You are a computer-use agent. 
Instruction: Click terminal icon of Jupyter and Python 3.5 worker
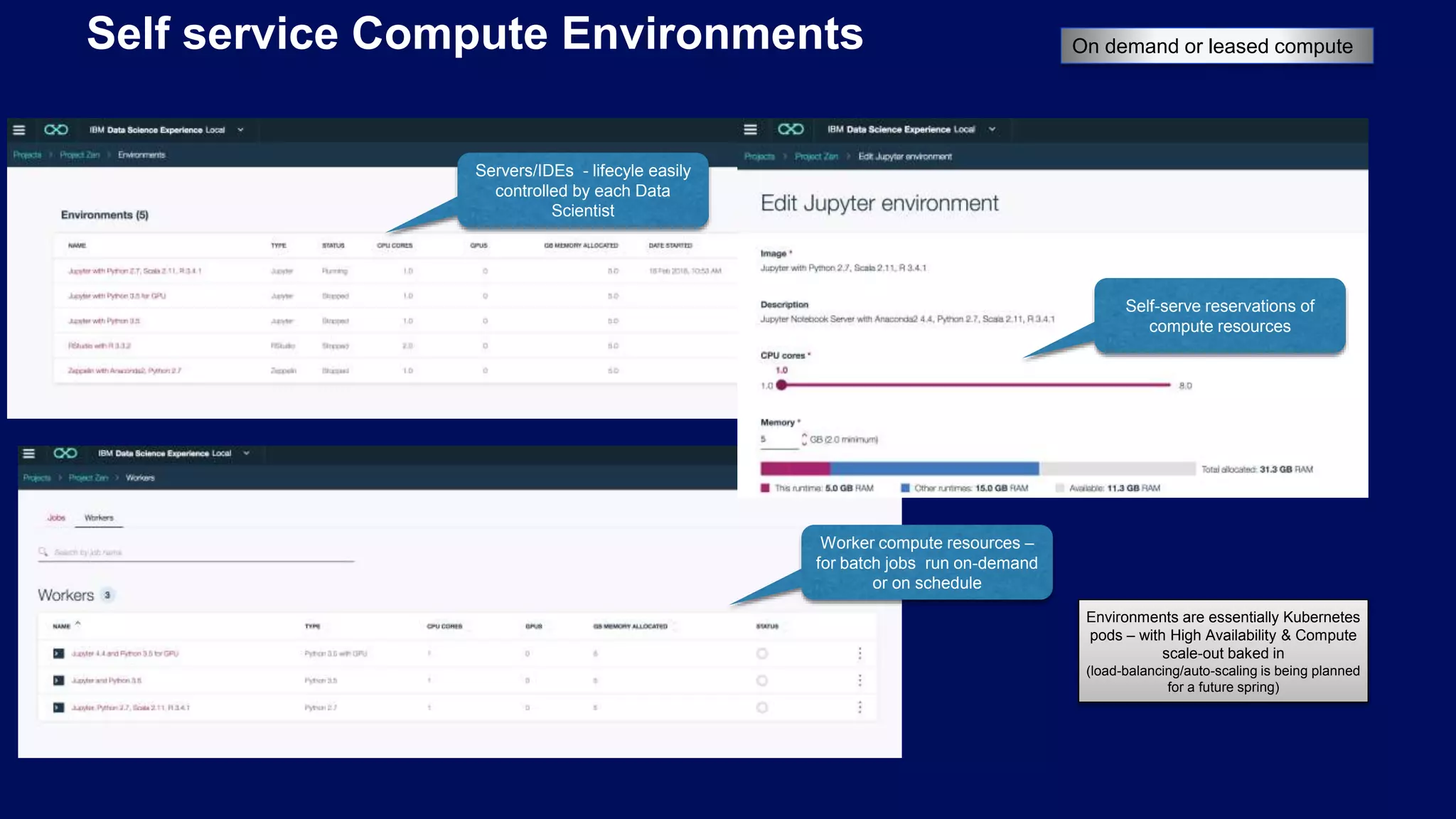(59, 680)
